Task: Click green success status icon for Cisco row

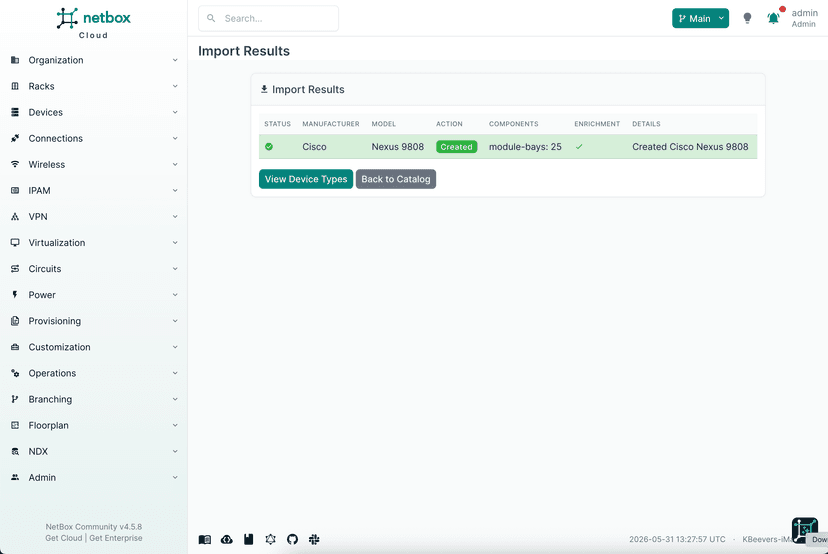Action: 269,147
